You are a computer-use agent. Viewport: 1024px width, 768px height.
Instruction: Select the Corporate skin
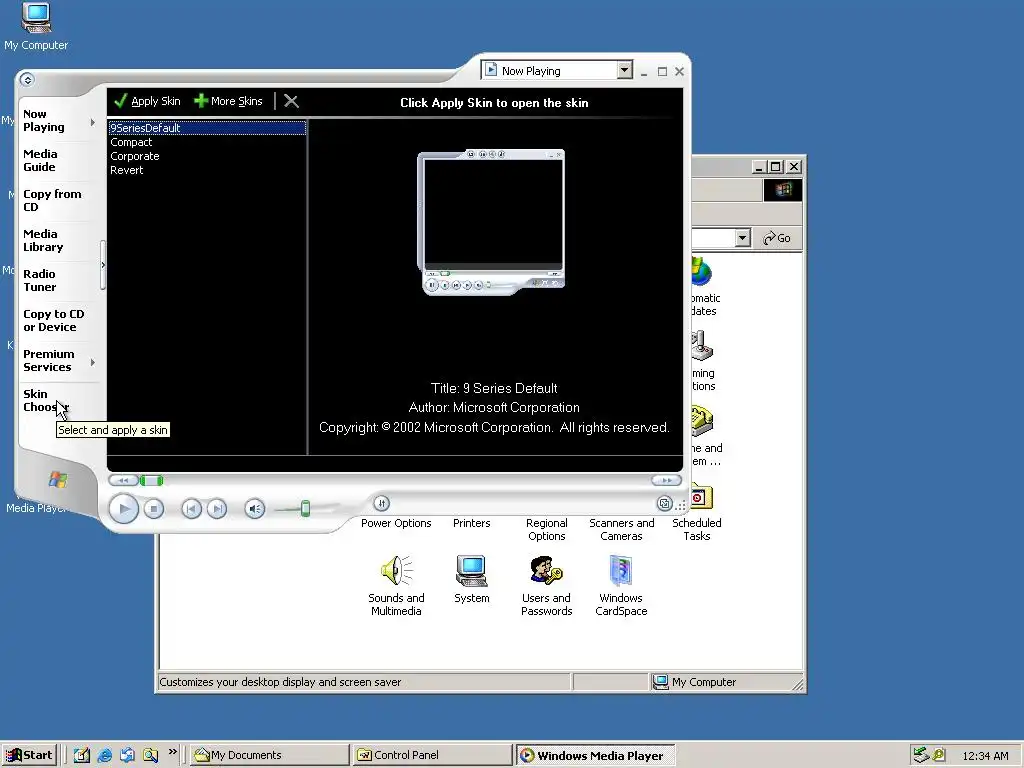135,156
